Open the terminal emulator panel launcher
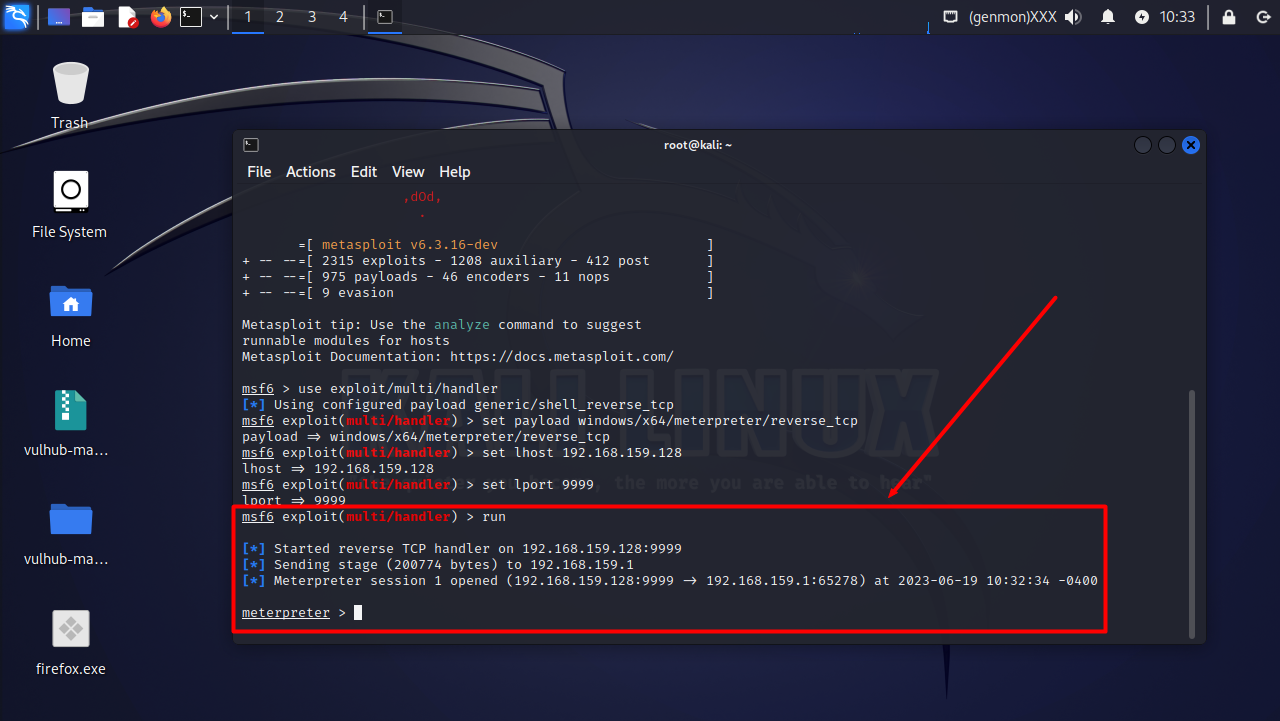Image resolution: width=1280 pixels, height=721 pixels. [191, 17]
